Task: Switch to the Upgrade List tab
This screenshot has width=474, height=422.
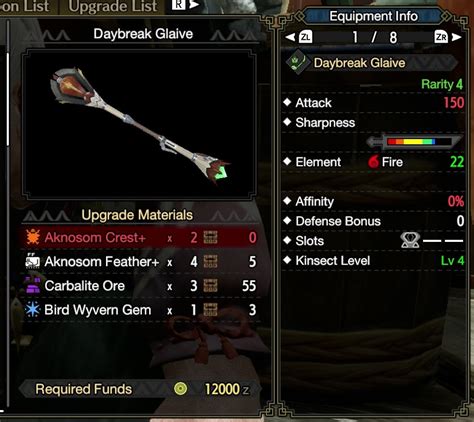Action: (112, 6)
